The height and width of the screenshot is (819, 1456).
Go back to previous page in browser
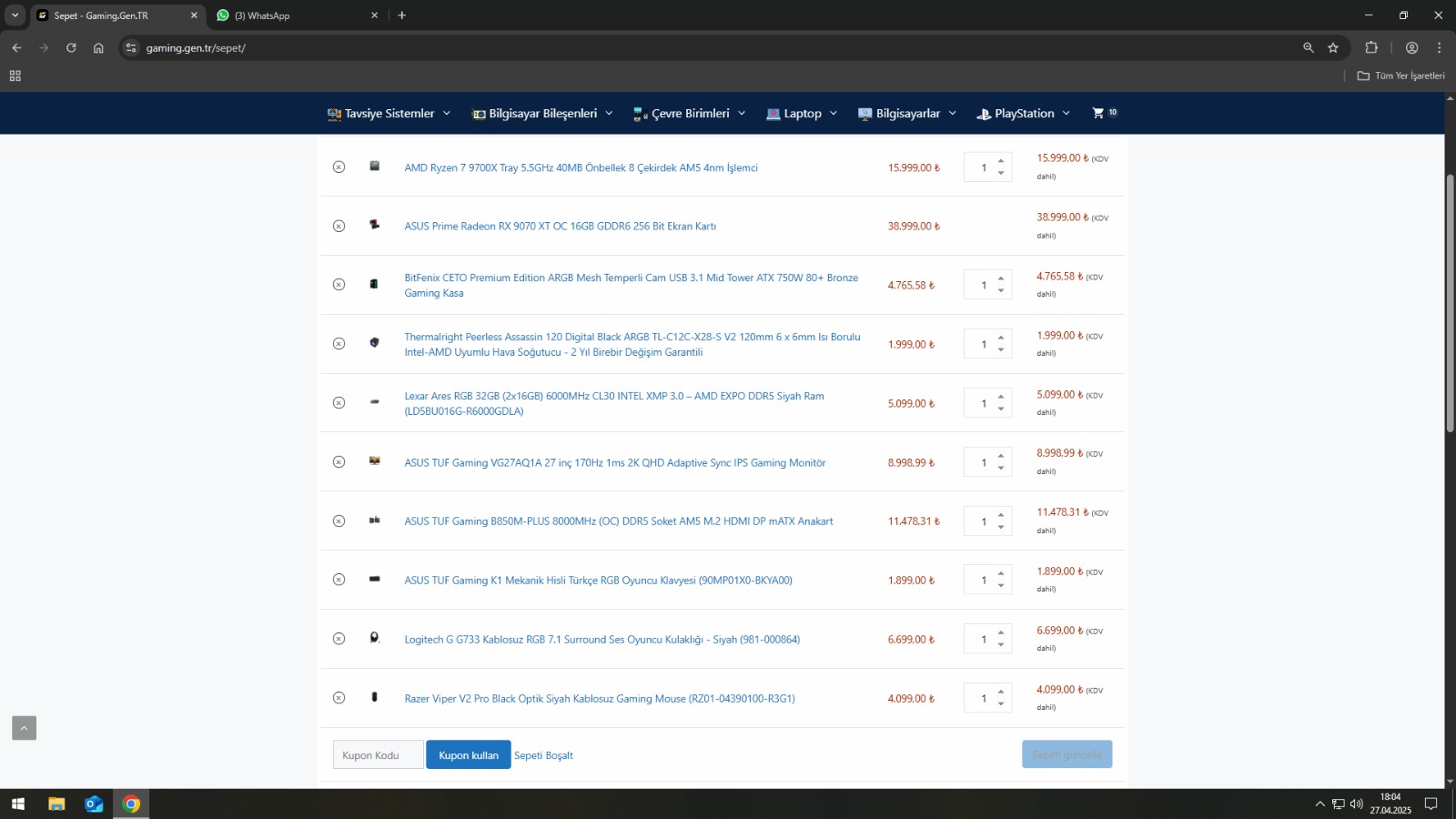click(x=16, y=47)
